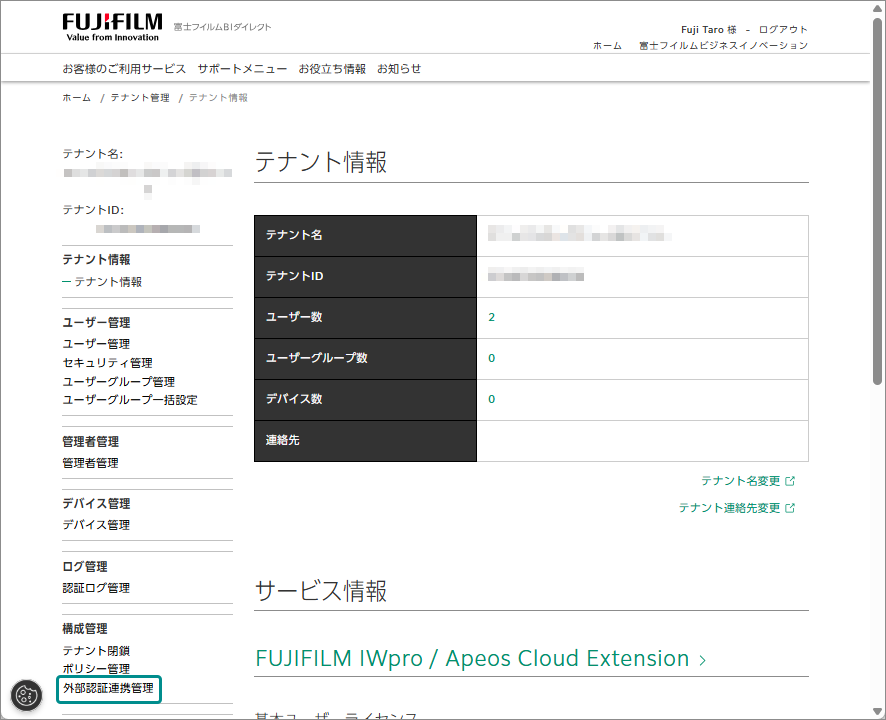Click the 連絡先 table row header
This screenshot has height=720, width=886.
point(366,441)
